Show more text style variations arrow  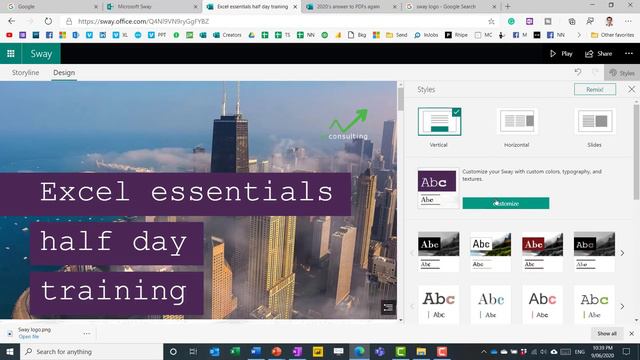(622, 306)
